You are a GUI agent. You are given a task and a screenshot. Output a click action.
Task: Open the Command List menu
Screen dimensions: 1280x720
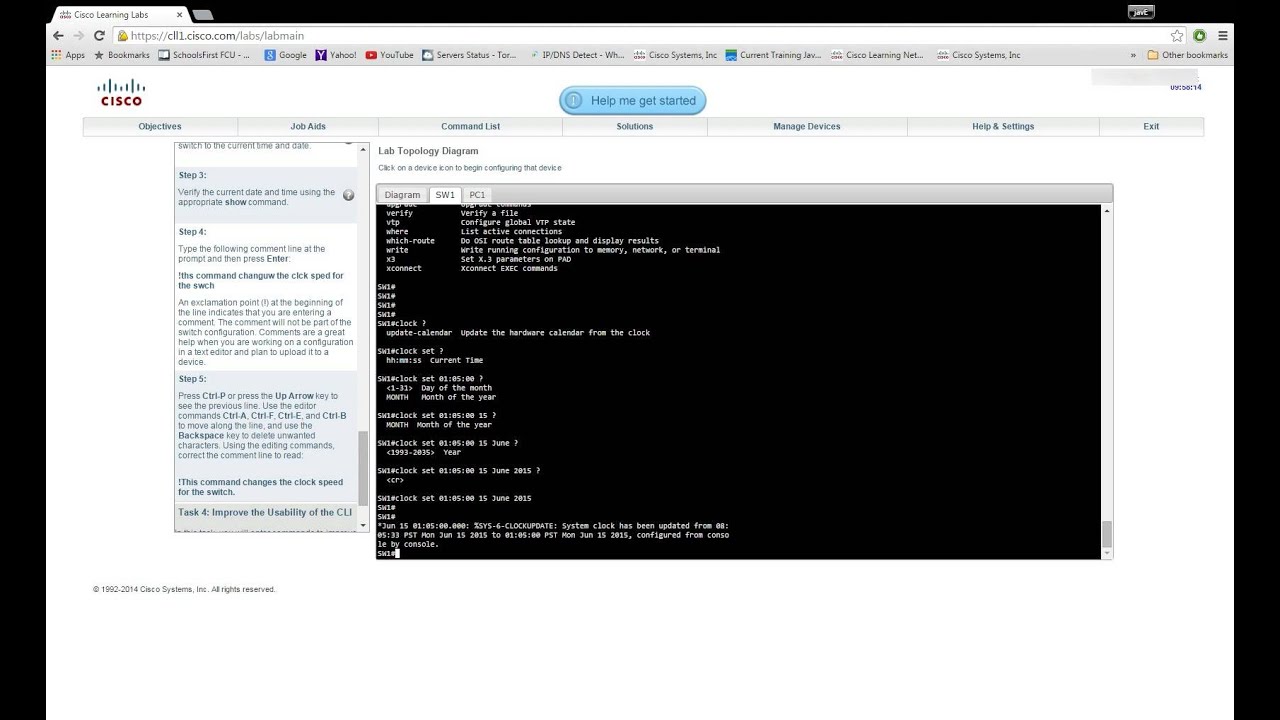click(470, 126)
